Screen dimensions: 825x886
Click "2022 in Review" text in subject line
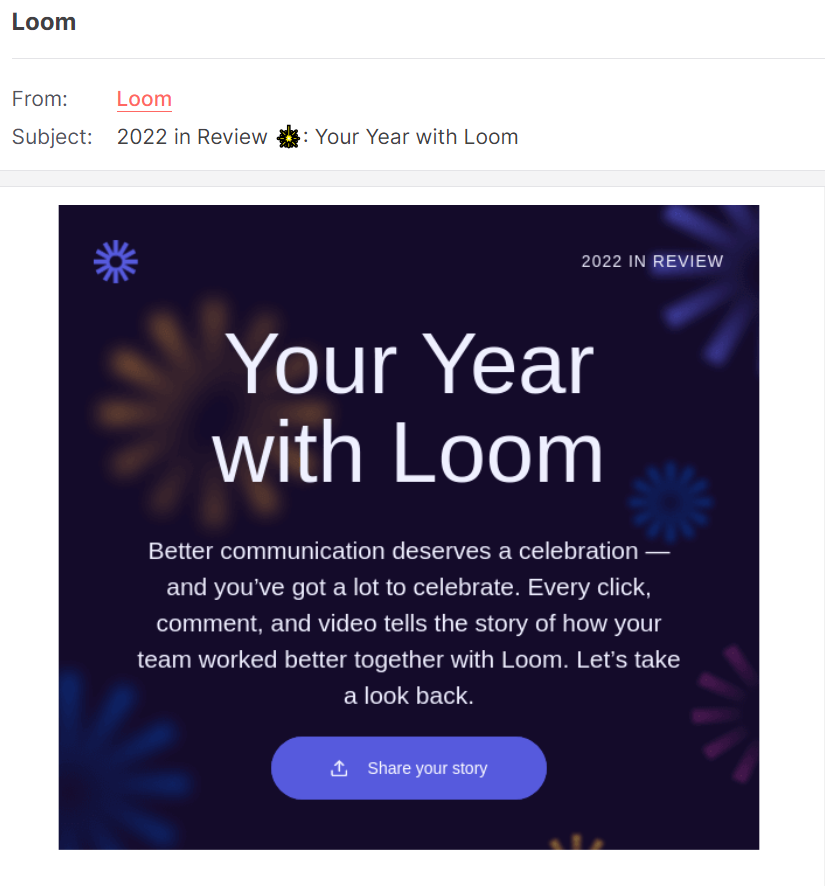point(192,137)
